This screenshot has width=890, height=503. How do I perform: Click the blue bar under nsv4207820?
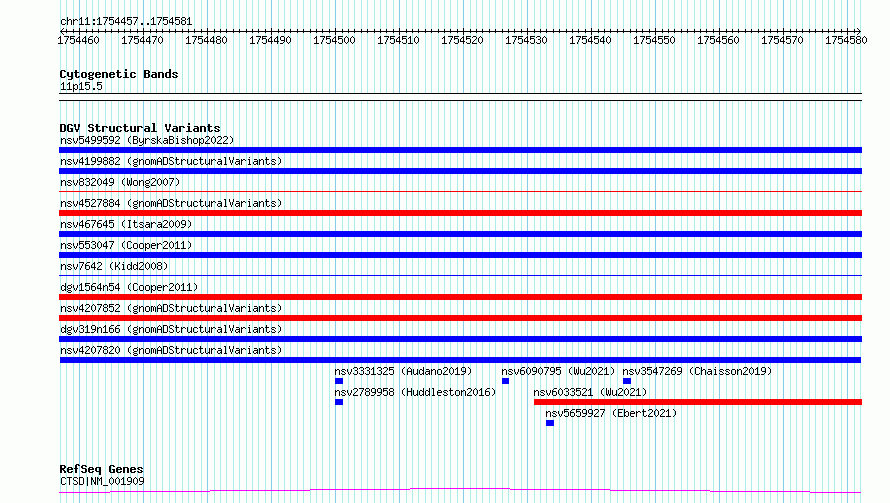tap(460, 360)
